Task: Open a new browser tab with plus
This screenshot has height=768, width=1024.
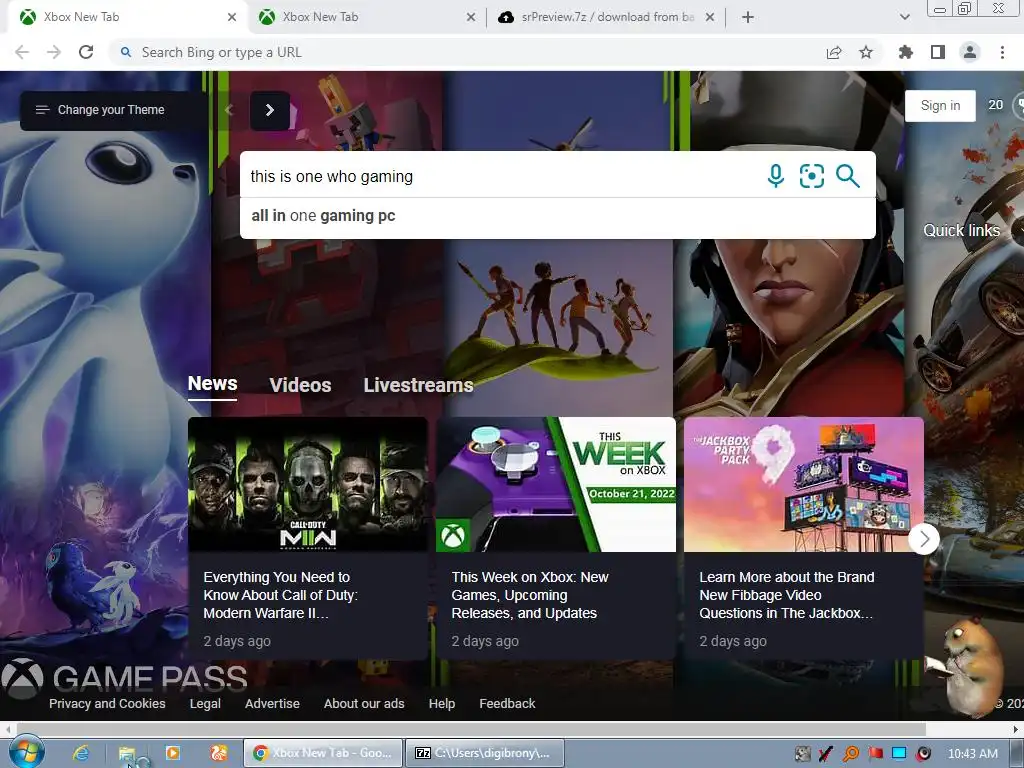Action: coord(748,17)
